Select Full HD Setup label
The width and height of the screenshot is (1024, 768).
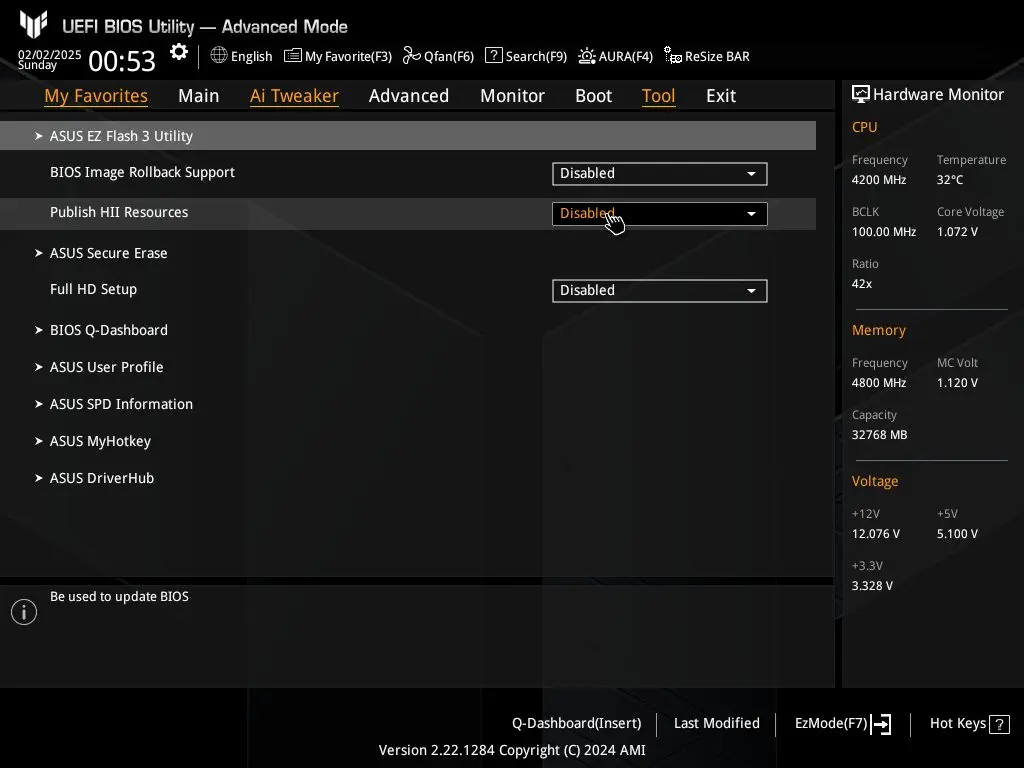(93, 289)
